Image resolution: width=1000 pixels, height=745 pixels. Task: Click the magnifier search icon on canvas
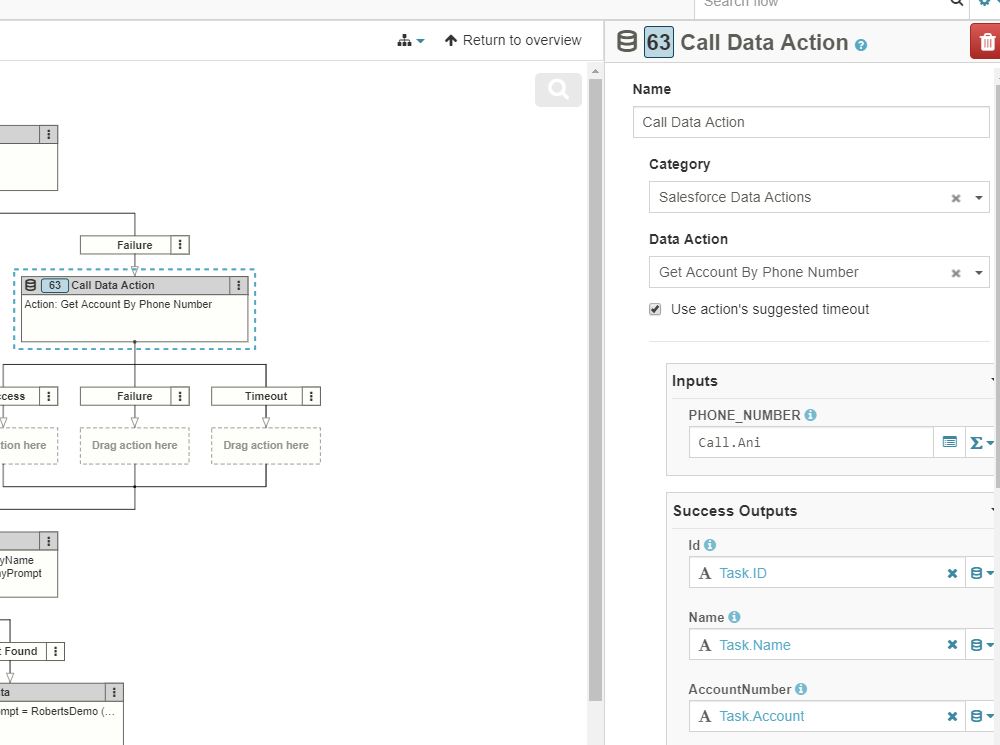click(558, 90)
